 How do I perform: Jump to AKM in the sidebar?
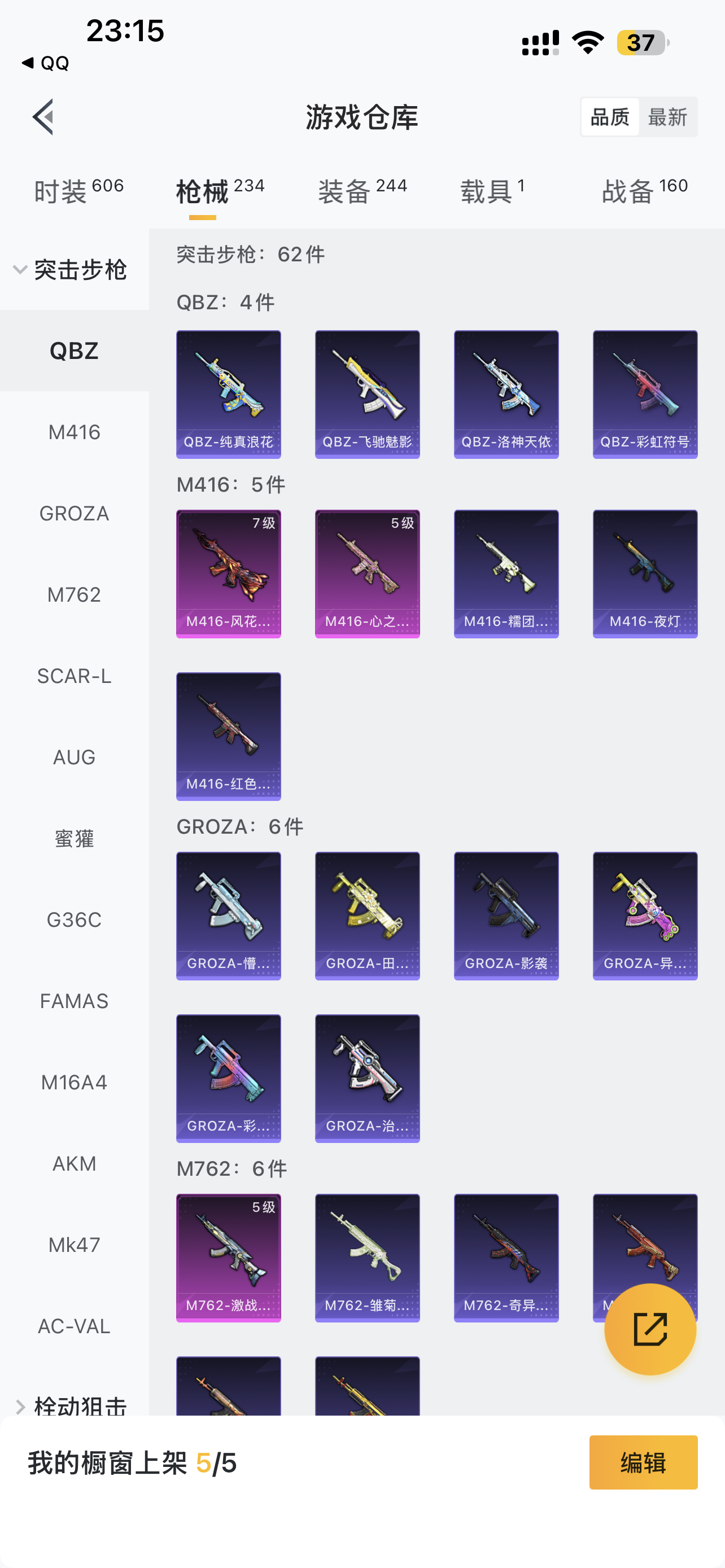[75, 1163]
